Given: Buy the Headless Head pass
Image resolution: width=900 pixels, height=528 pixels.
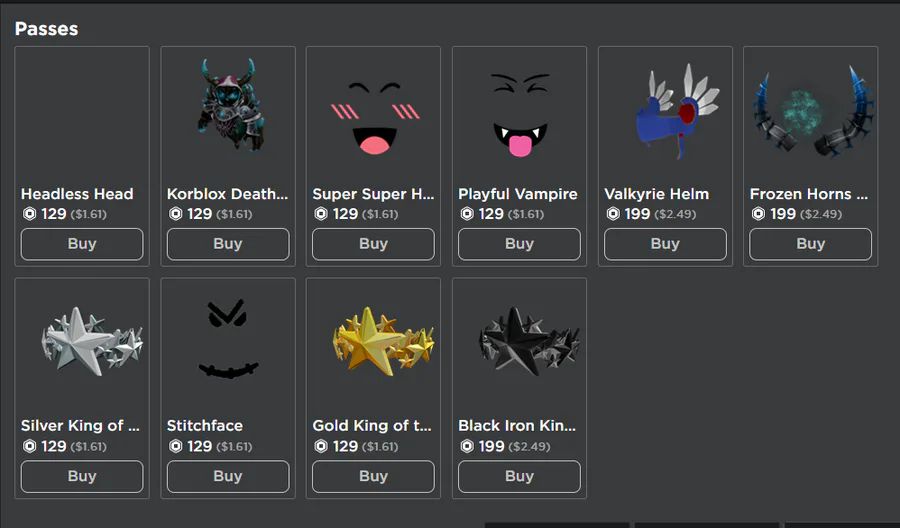Looking at the screenshot, I should 82,244.
